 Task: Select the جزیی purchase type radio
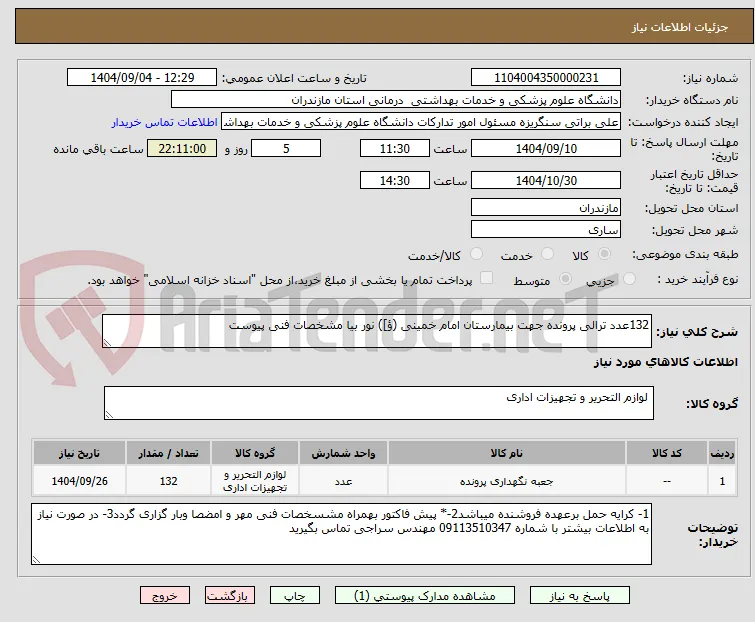pyautogui.click(x=629, y=279)
